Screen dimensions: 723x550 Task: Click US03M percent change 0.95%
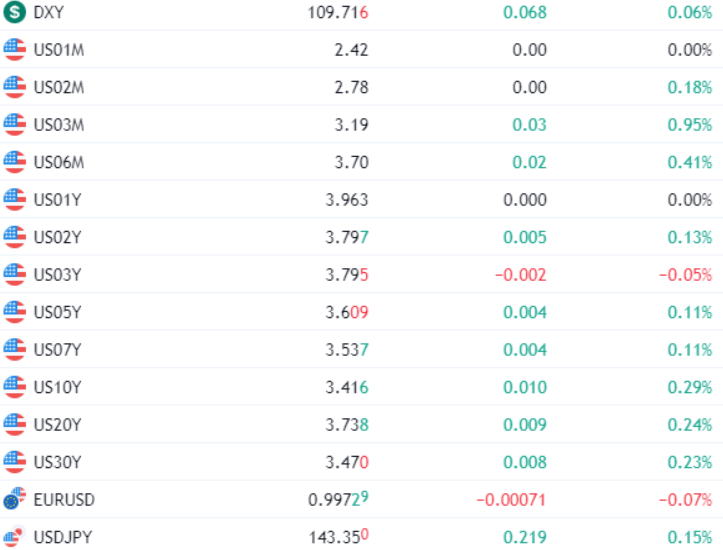[x=690, y=125]
